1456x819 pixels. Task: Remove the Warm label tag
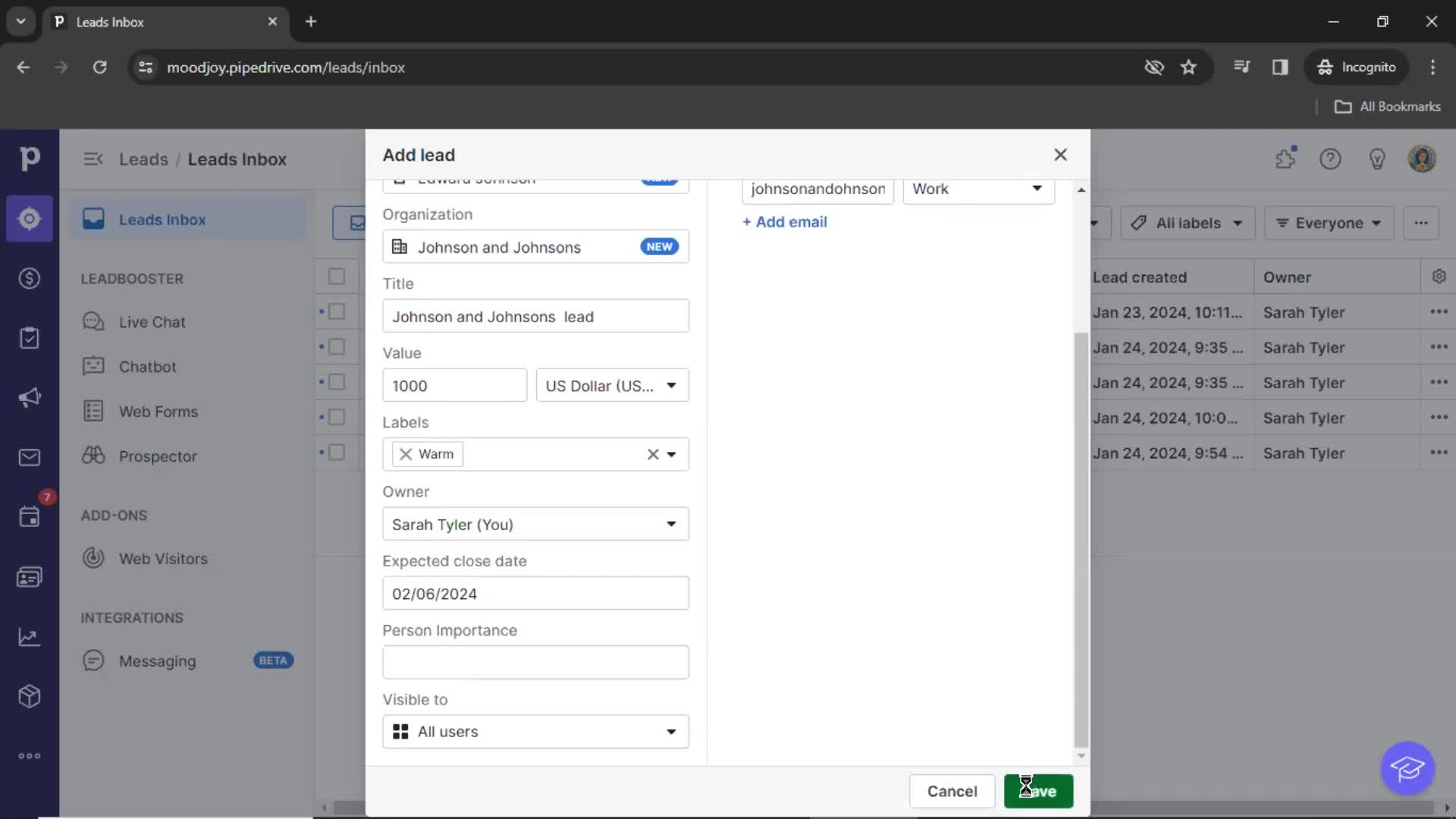click(x=406, y=454)
